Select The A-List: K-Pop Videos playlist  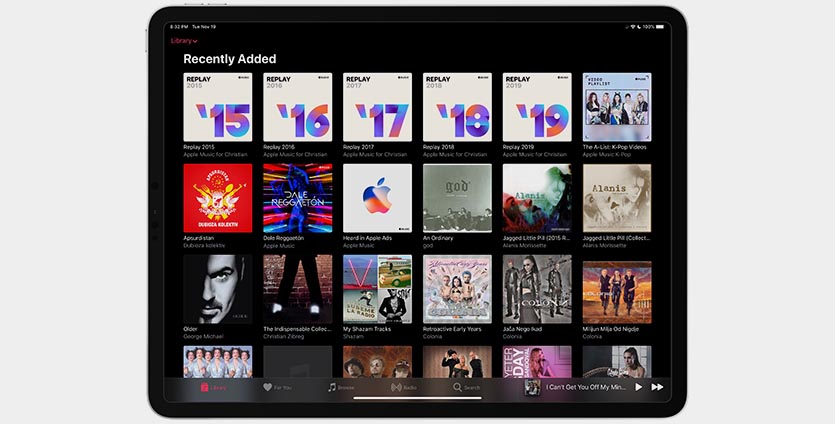tap(617, 107)
